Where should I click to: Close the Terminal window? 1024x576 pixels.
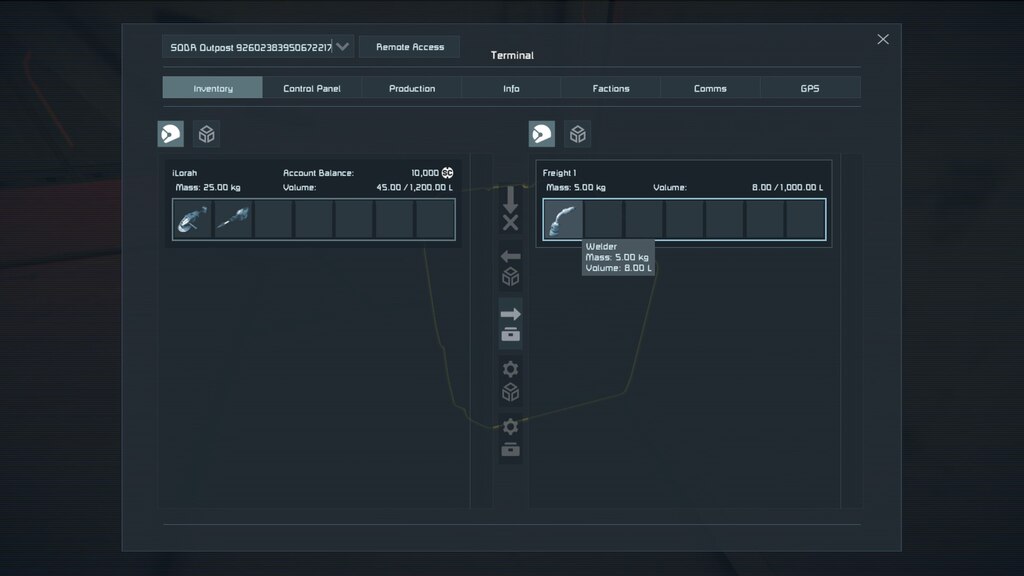[883, 39]
